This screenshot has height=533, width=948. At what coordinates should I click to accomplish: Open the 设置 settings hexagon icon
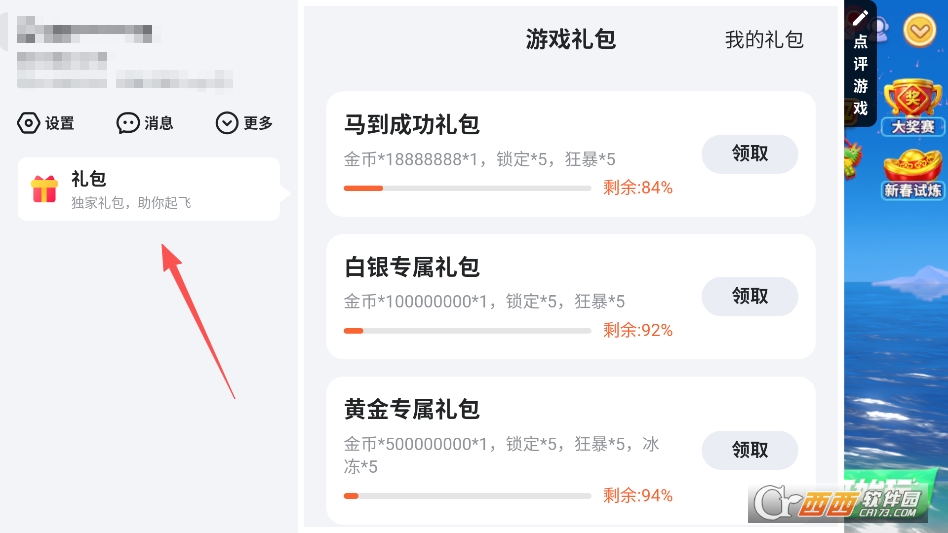(29, 123)
